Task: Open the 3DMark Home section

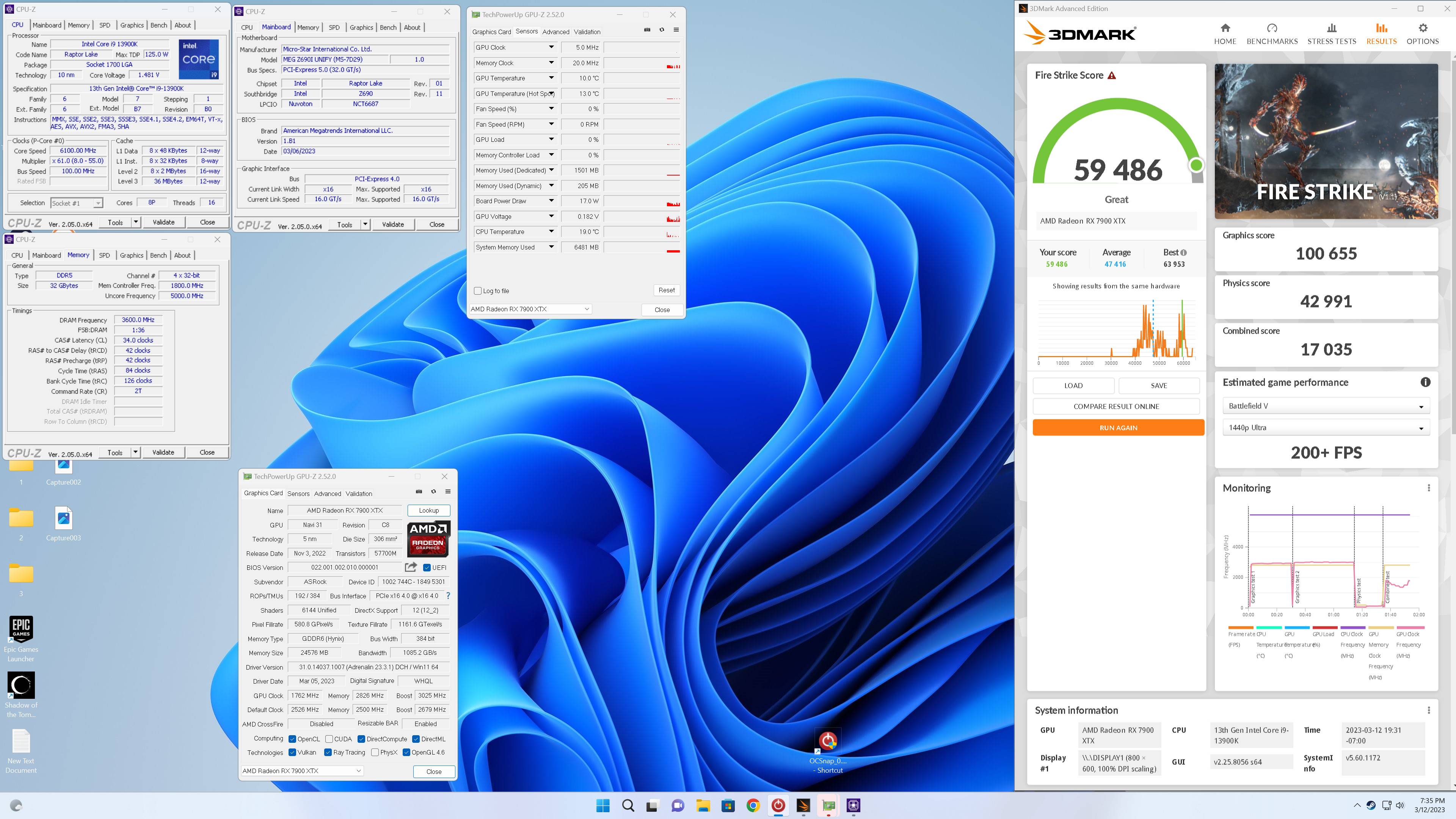Action: (1225, 34)
